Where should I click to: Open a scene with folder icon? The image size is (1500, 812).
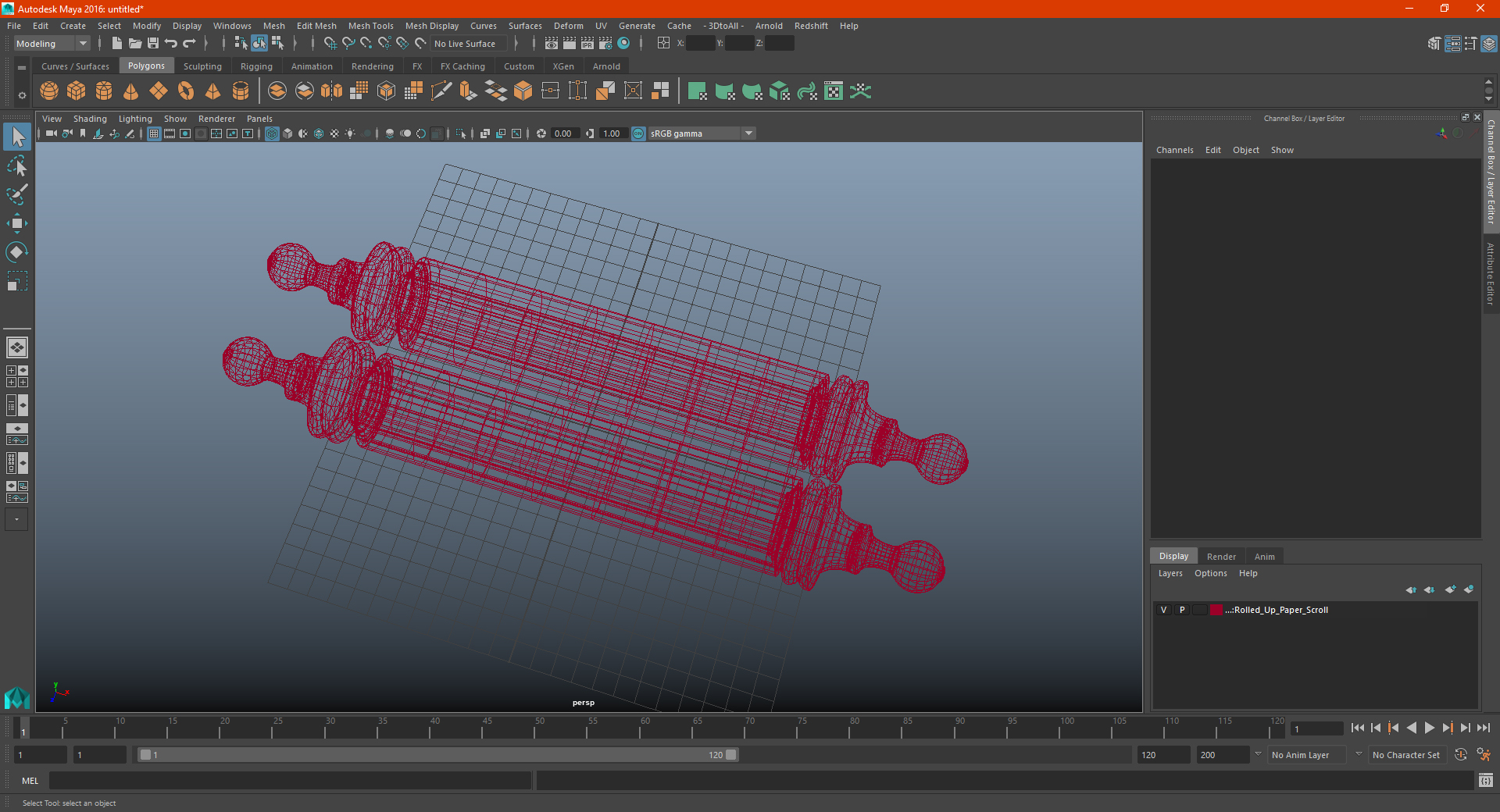[x=135, y=44]
